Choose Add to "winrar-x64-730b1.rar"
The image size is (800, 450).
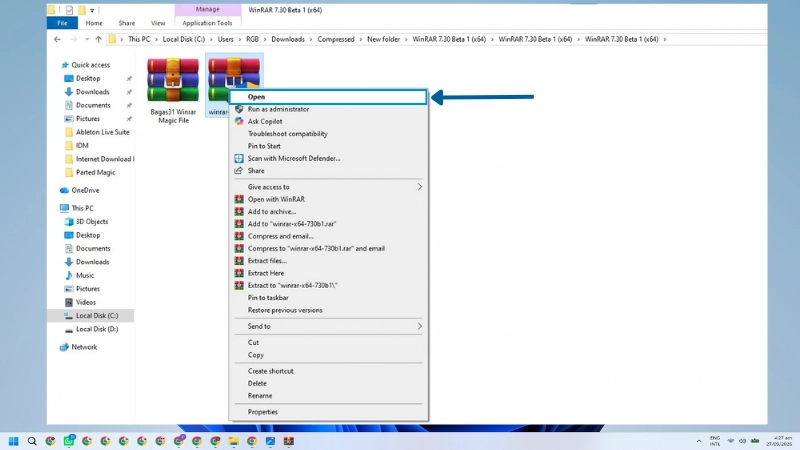click(x=328, y=224)
